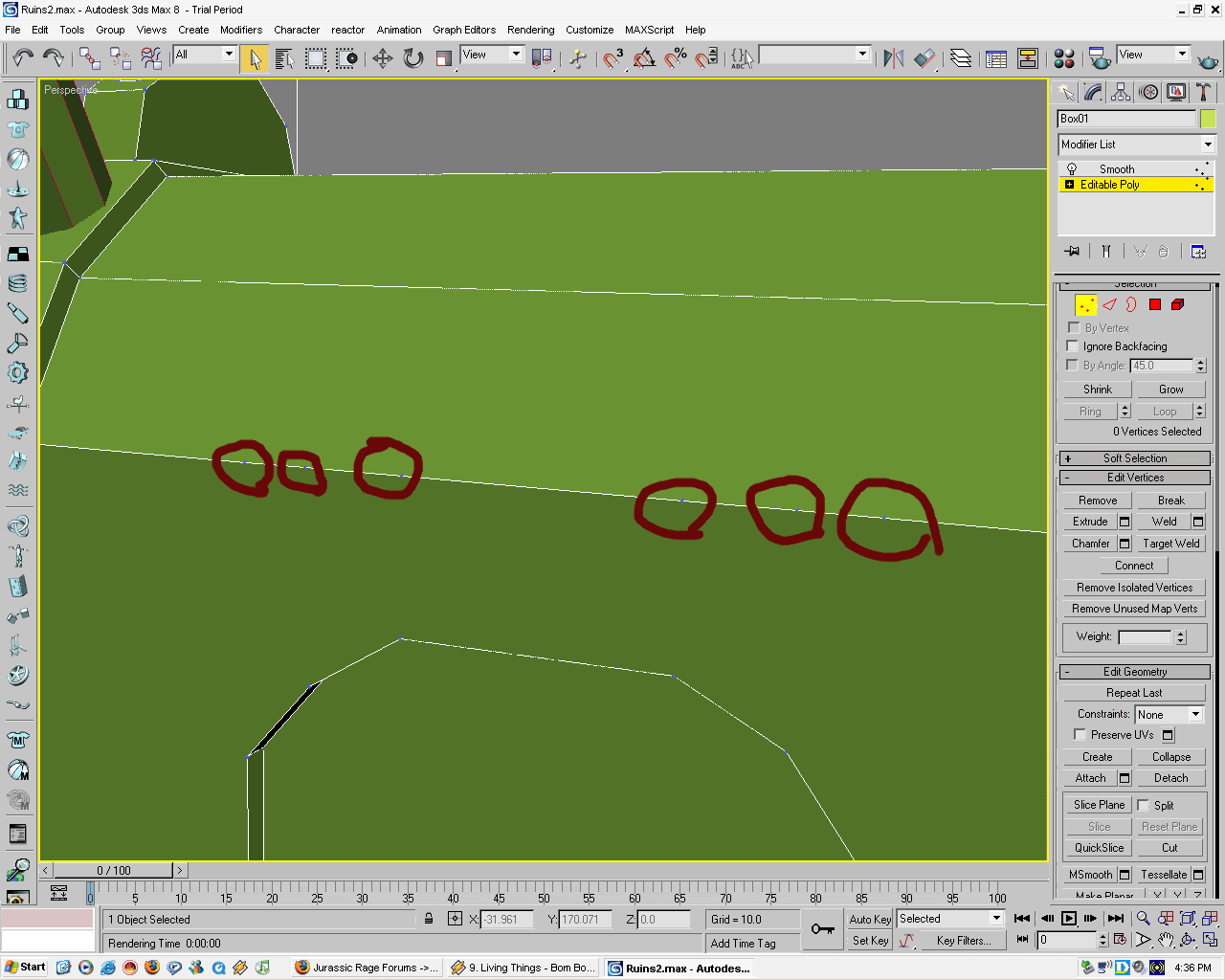Image resolution: width=1225 pixels, height=980 pixels.
Task: Open the Motion command panel tab
Action: 1148,92
